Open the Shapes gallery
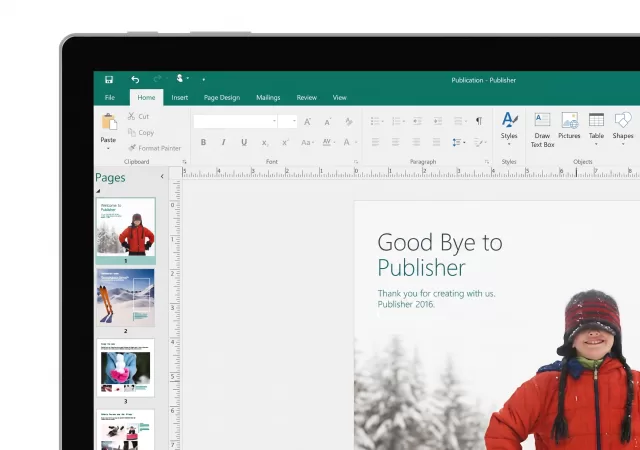 623,129
